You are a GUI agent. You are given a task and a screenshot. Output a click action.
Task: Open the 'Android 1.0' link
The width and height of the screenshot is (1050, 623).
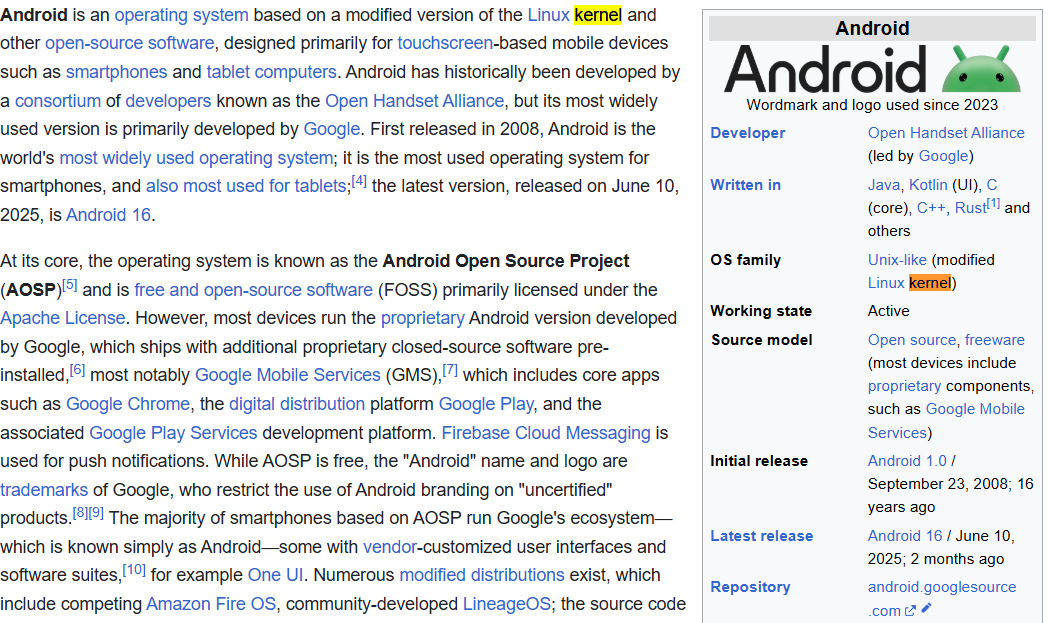tap(907, 462)
